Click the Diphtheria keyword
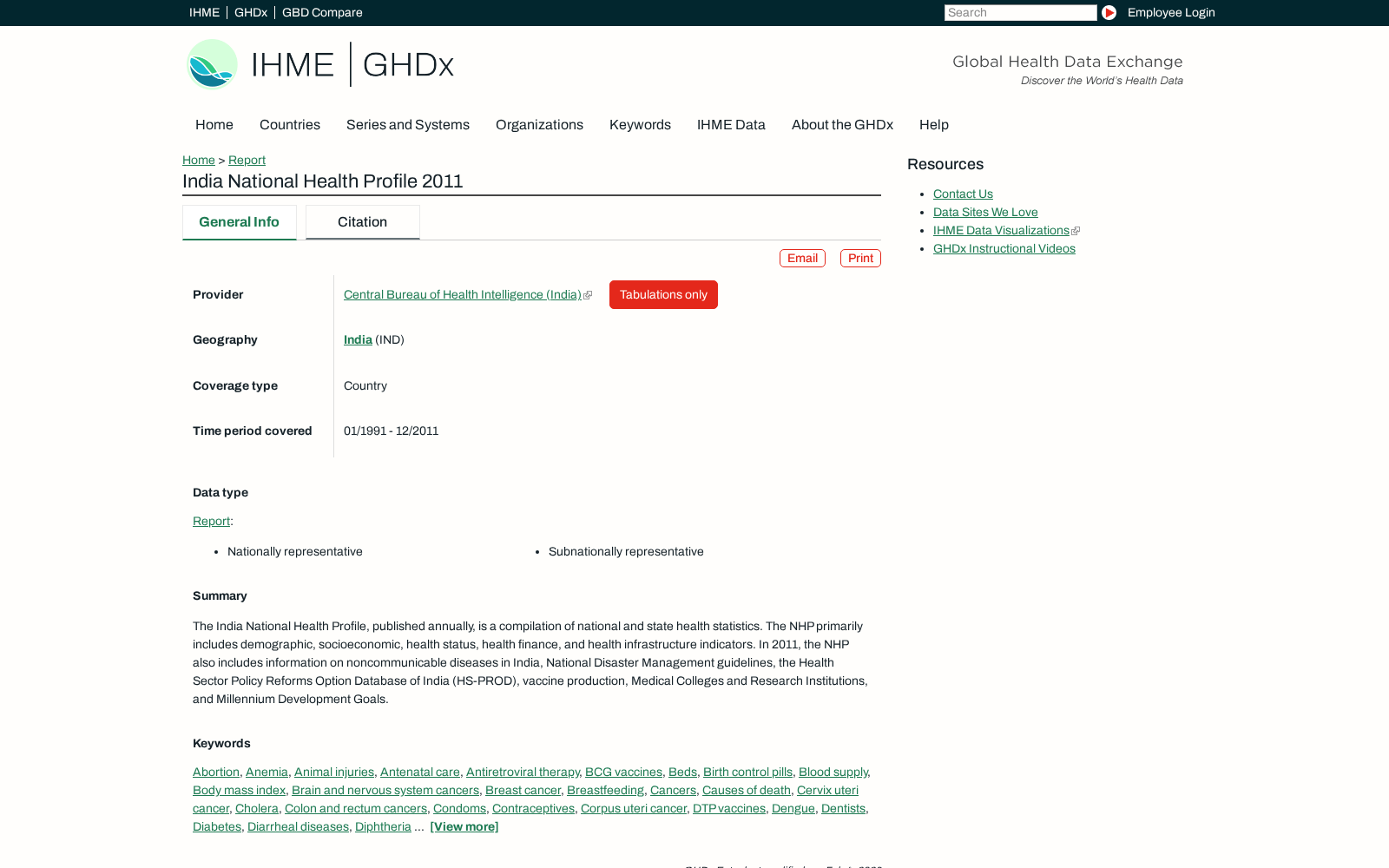 click(x=383, y=826)
